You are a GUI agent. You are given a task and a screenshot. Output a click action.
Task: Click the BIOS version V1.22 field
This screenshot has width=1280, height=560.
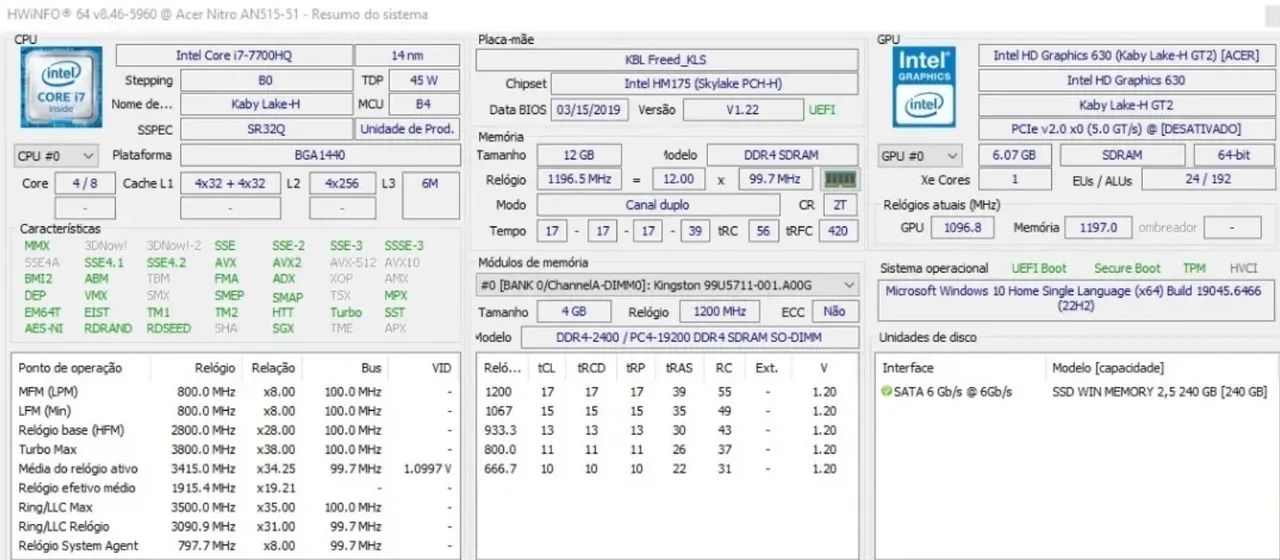coord(742,110)
